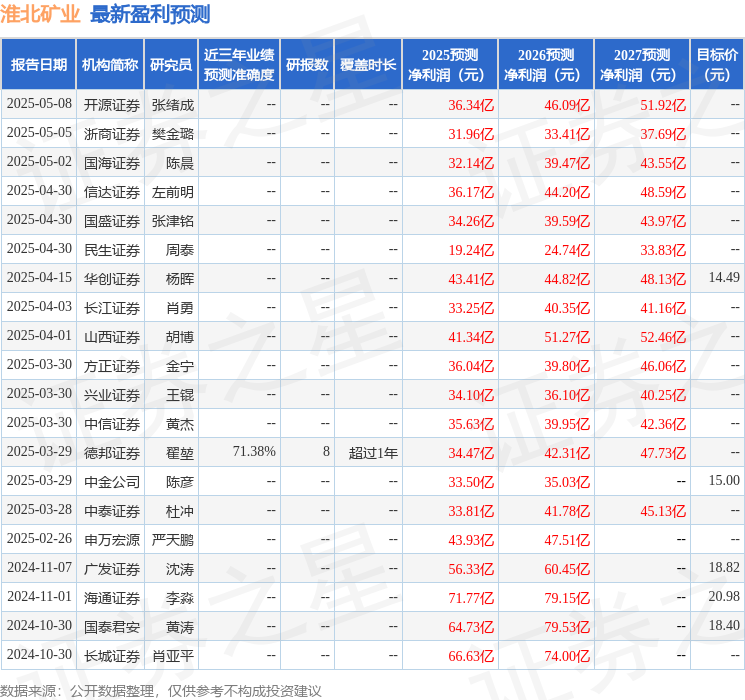Image resolution: width=745 pixels, height=700 pixels.
Task: Click the 2025预测净利润 header
Action: [x=449, y=64]
